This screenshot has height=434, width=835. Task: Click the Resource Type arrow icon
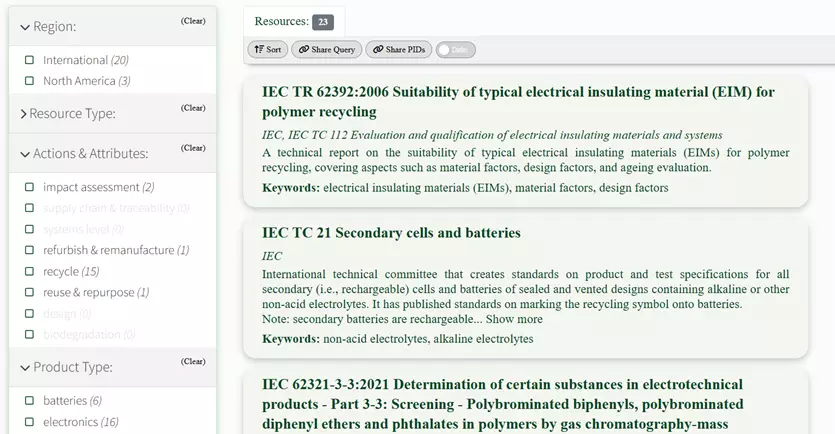coord(23,114)
